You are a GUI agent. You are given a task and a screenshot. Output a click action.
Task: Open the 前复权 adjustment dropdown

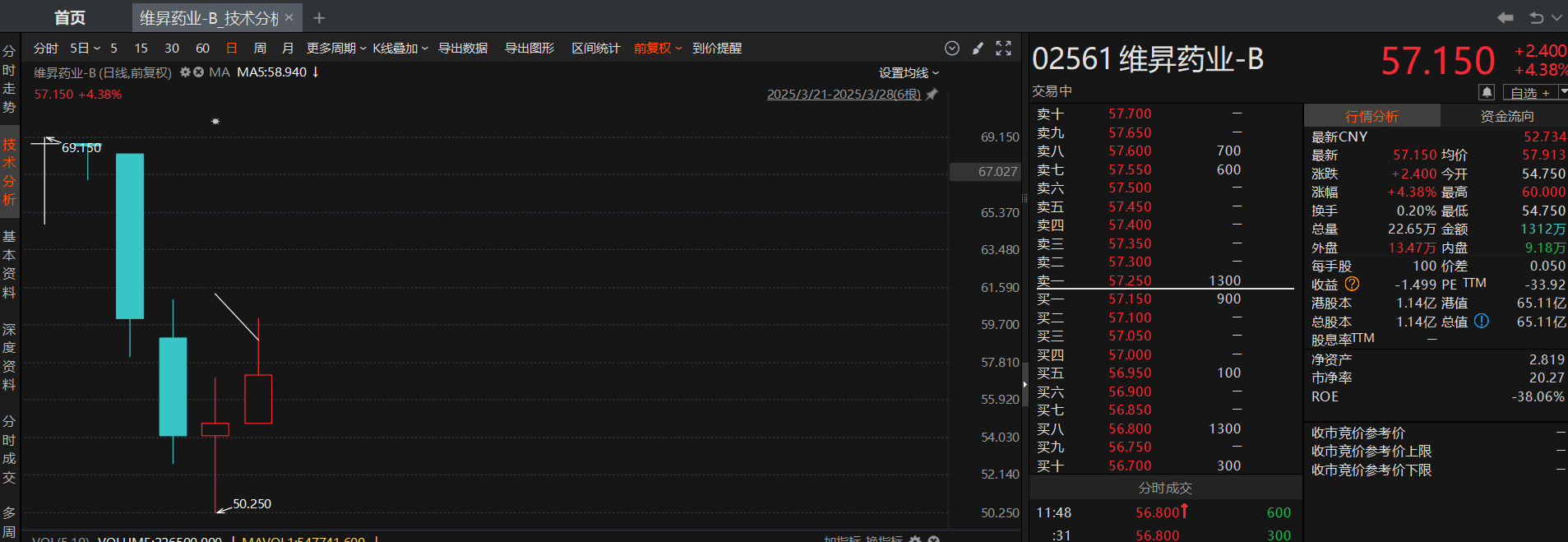pyautogui.click(x=658, y=49)
